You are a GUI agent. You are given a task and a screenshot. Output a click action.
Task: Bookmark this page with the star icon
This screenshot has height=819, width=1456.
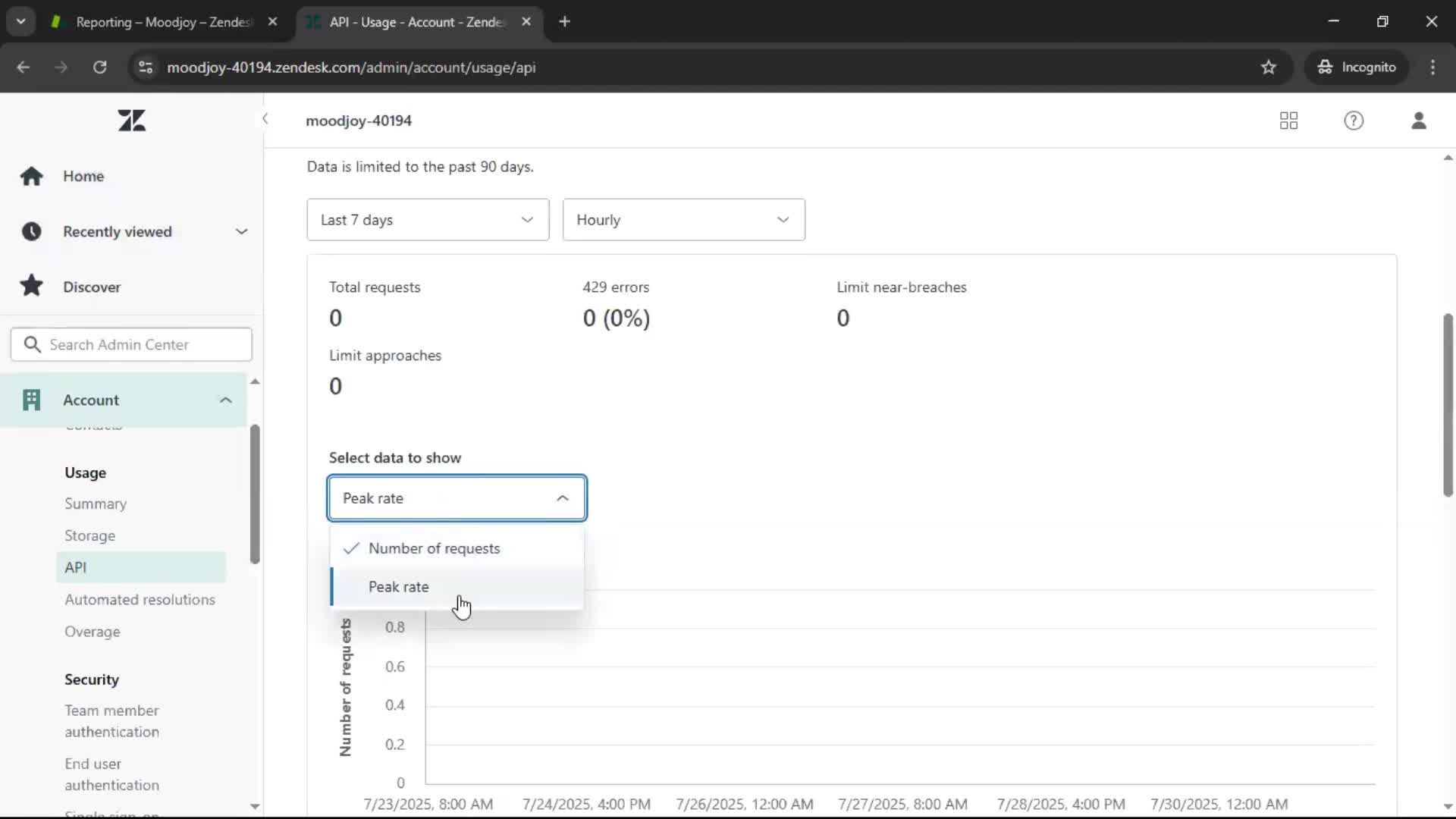[1269, 67]
